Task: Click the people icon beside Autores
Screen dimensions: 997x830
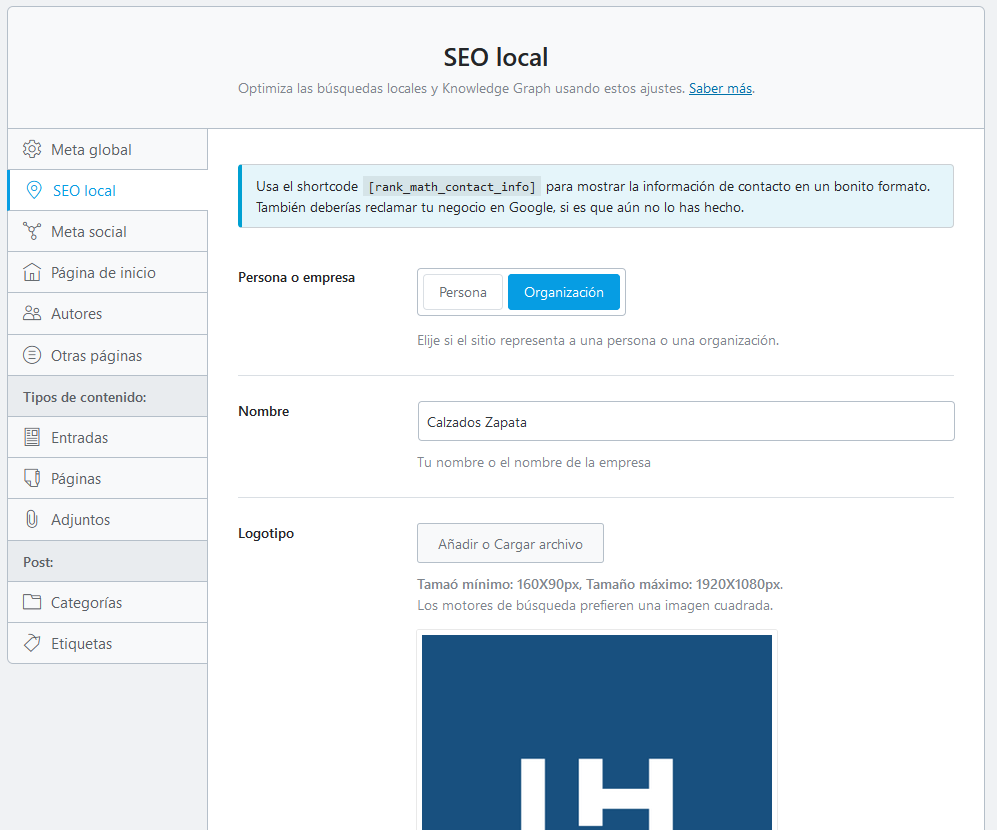Action: 32,314
